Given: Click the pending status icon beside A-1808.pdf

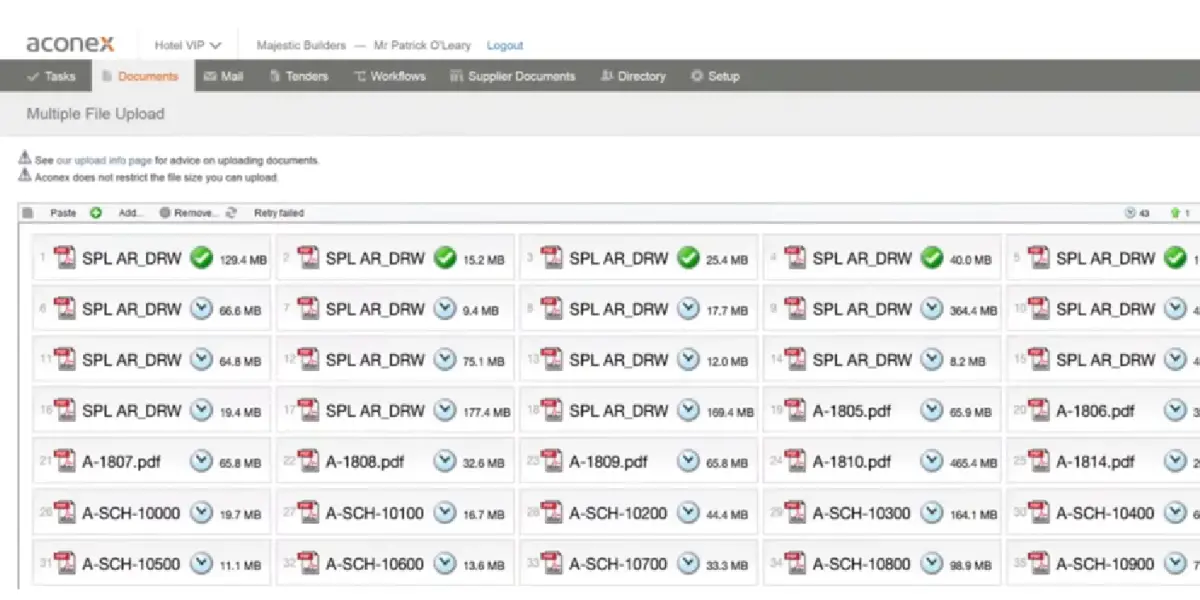Looking at the screenshot, I should (x=445, y=461).
